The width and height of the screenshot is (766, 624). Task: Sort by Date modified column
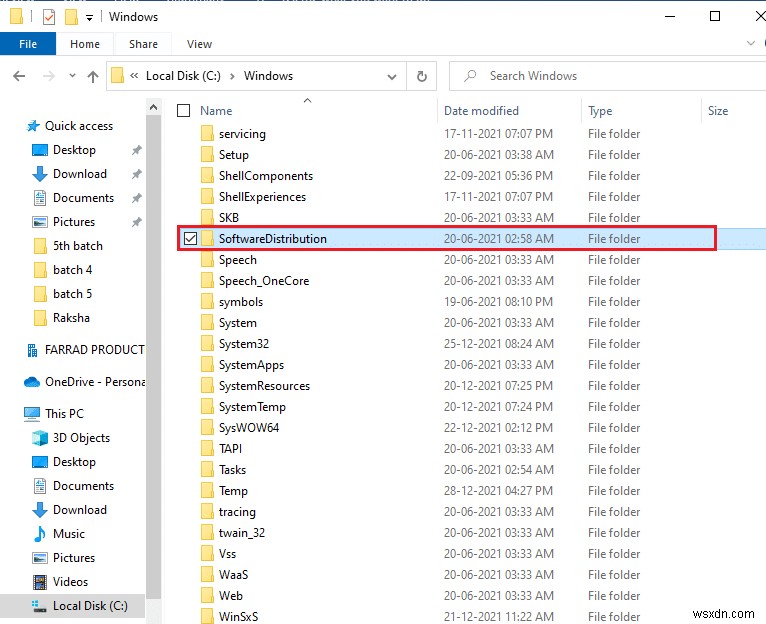tap(481, 111)
